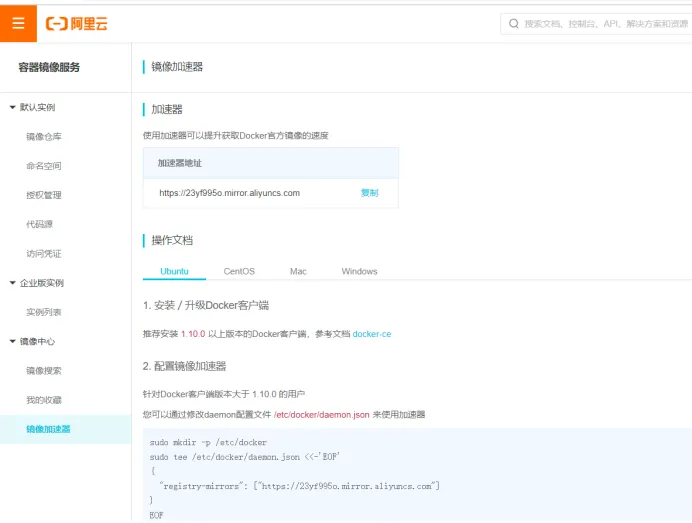Switch to the Mac tab
The height and width of the screenshot is (523, 692).
tap(298, 271)
